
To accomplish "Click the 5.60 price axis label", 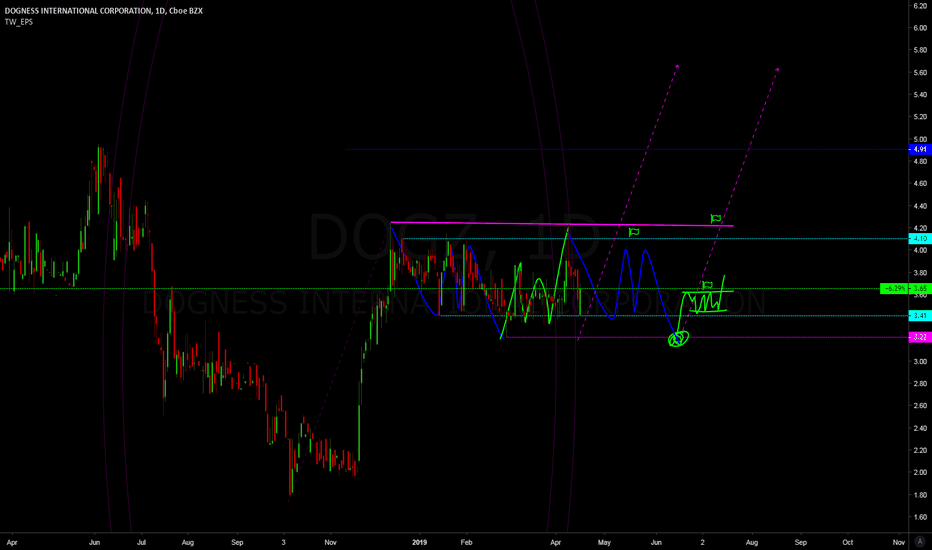I will [x=920, y=73].
